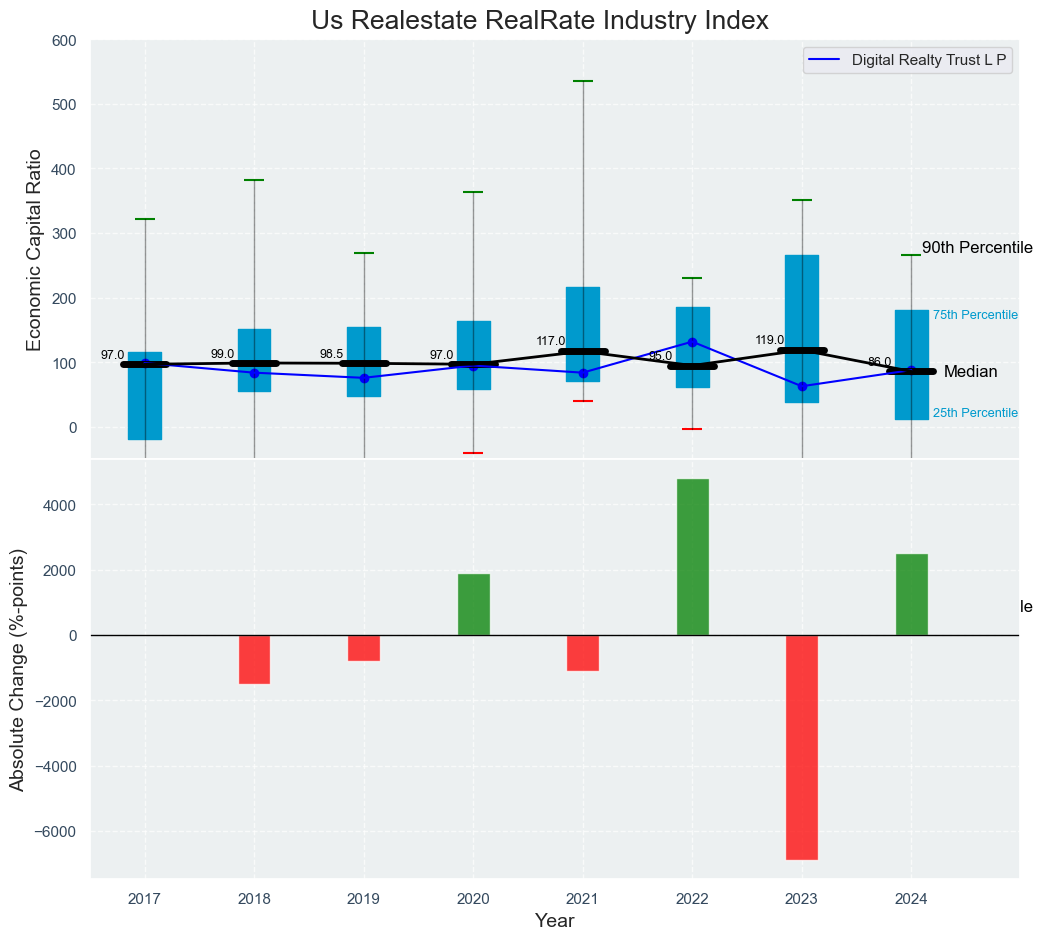Click the 'Median' annotation label
Viewport: 1043px width, 940px height.
[x=970, y=372]
